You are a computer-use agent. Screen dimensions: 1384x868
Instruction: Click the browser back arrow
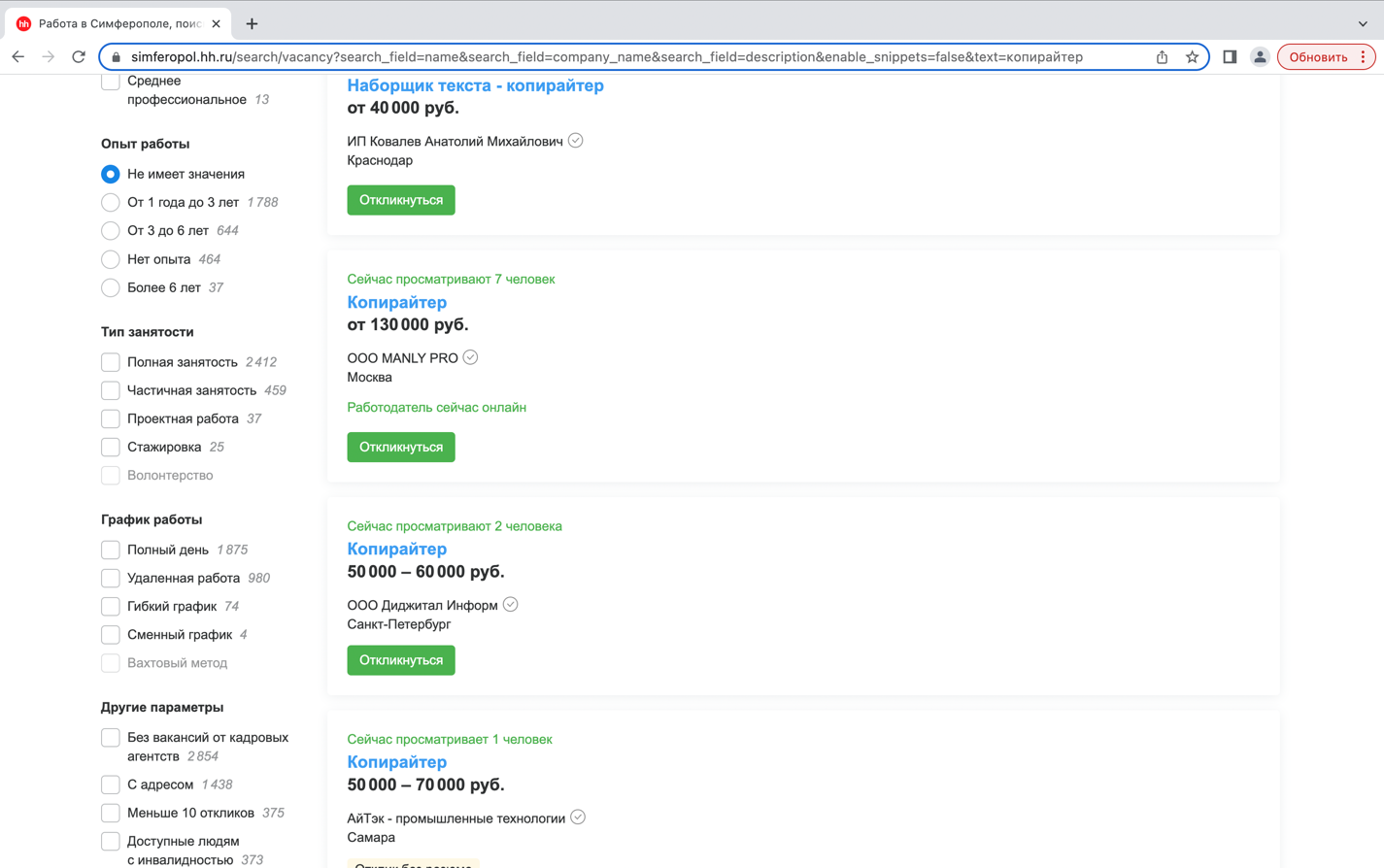pos(17,57)
